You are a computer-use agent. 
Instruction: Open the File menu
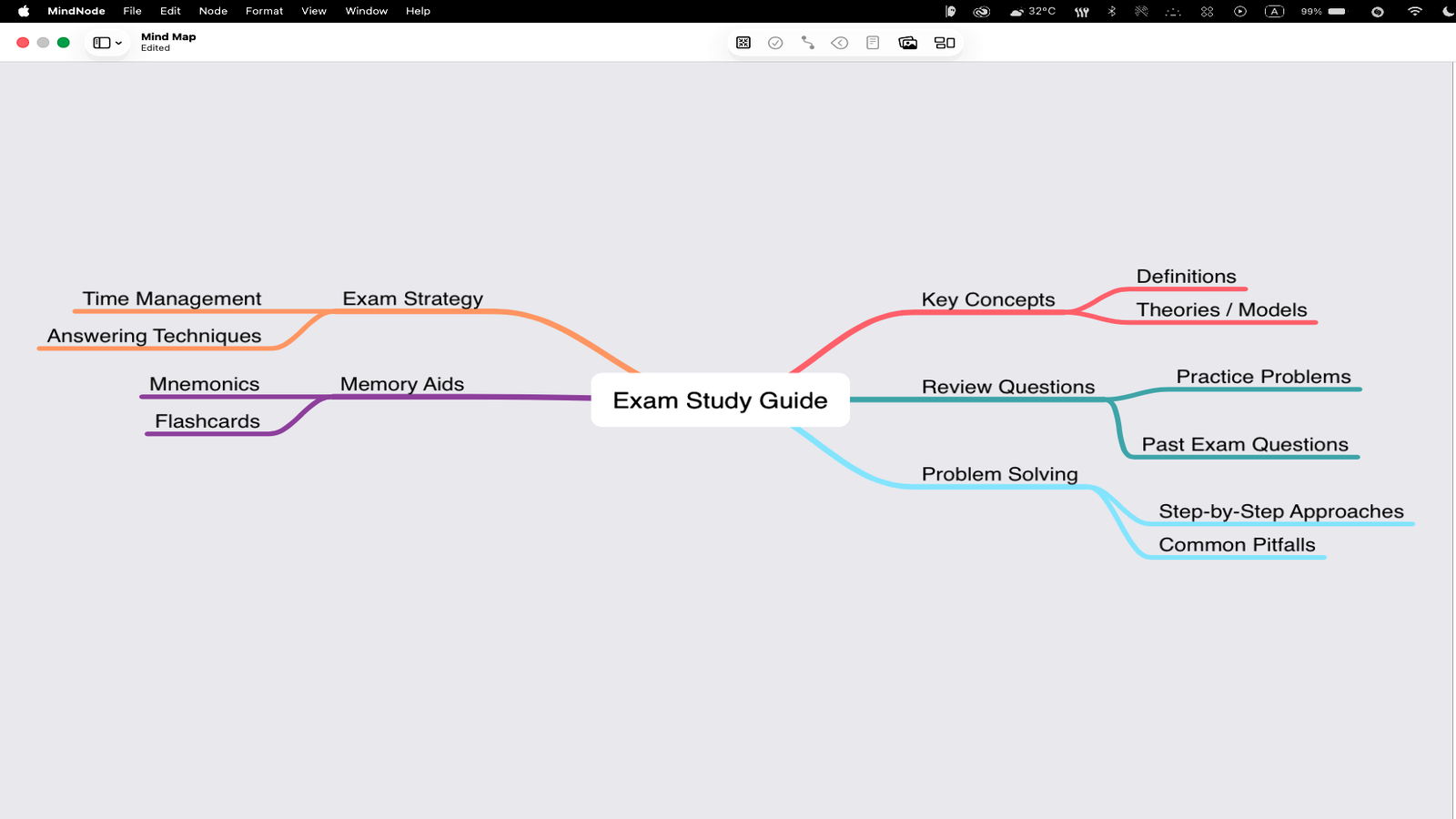132,11
